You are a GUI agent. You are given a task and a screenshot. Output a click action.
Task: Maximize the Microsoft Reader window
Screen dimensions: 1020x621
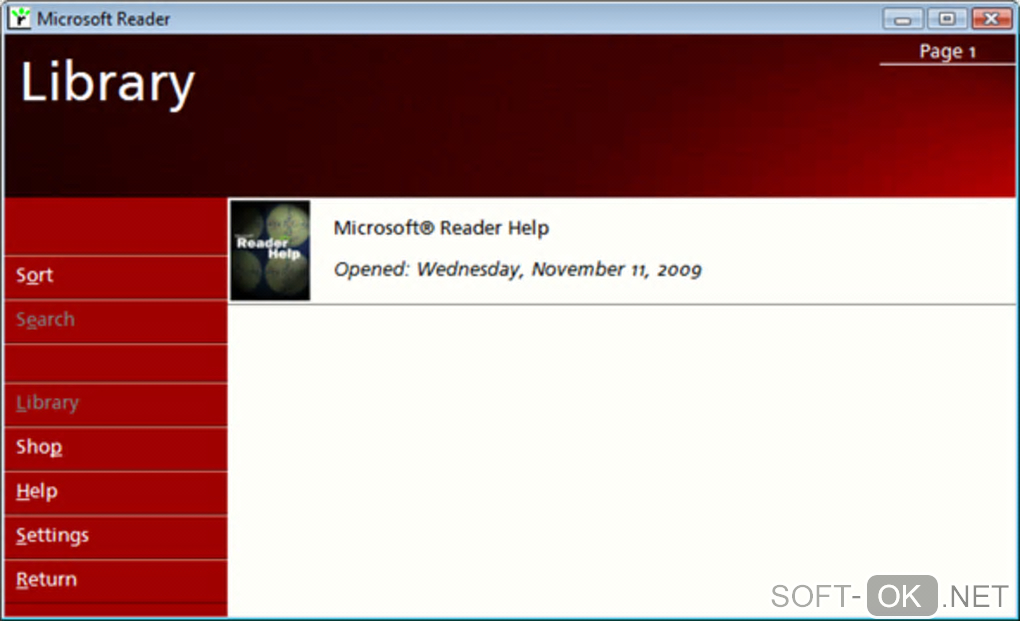click(x=946, y=19)
